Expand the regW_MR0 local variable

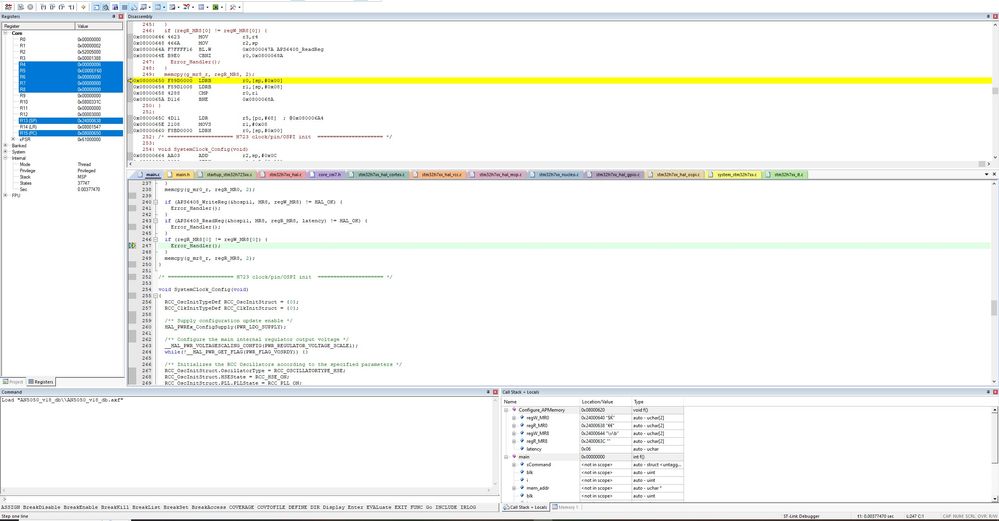click(514, 418)
